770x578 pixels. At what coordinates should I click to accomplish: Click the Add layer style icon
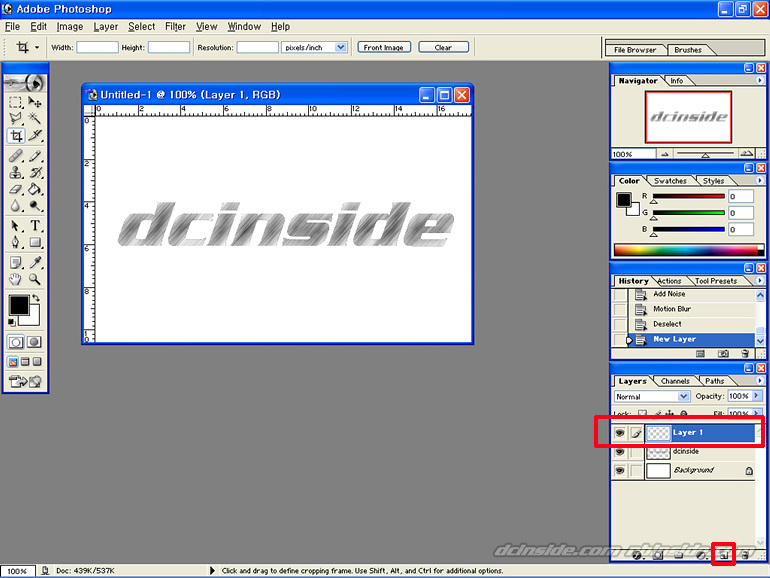(637, 555)
